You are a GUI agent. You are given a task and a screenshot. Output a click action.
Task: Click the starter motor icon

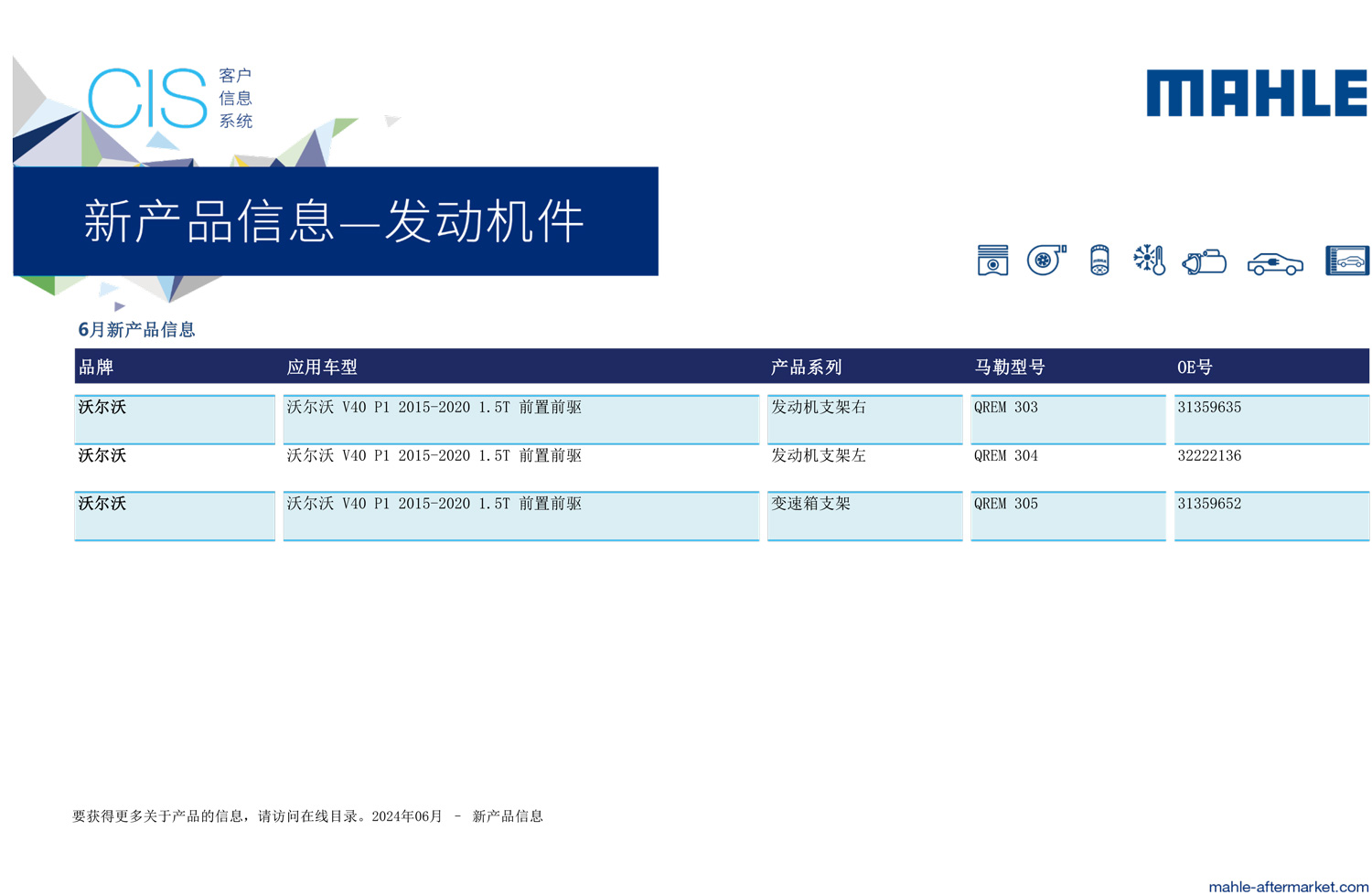point(1204,262)
